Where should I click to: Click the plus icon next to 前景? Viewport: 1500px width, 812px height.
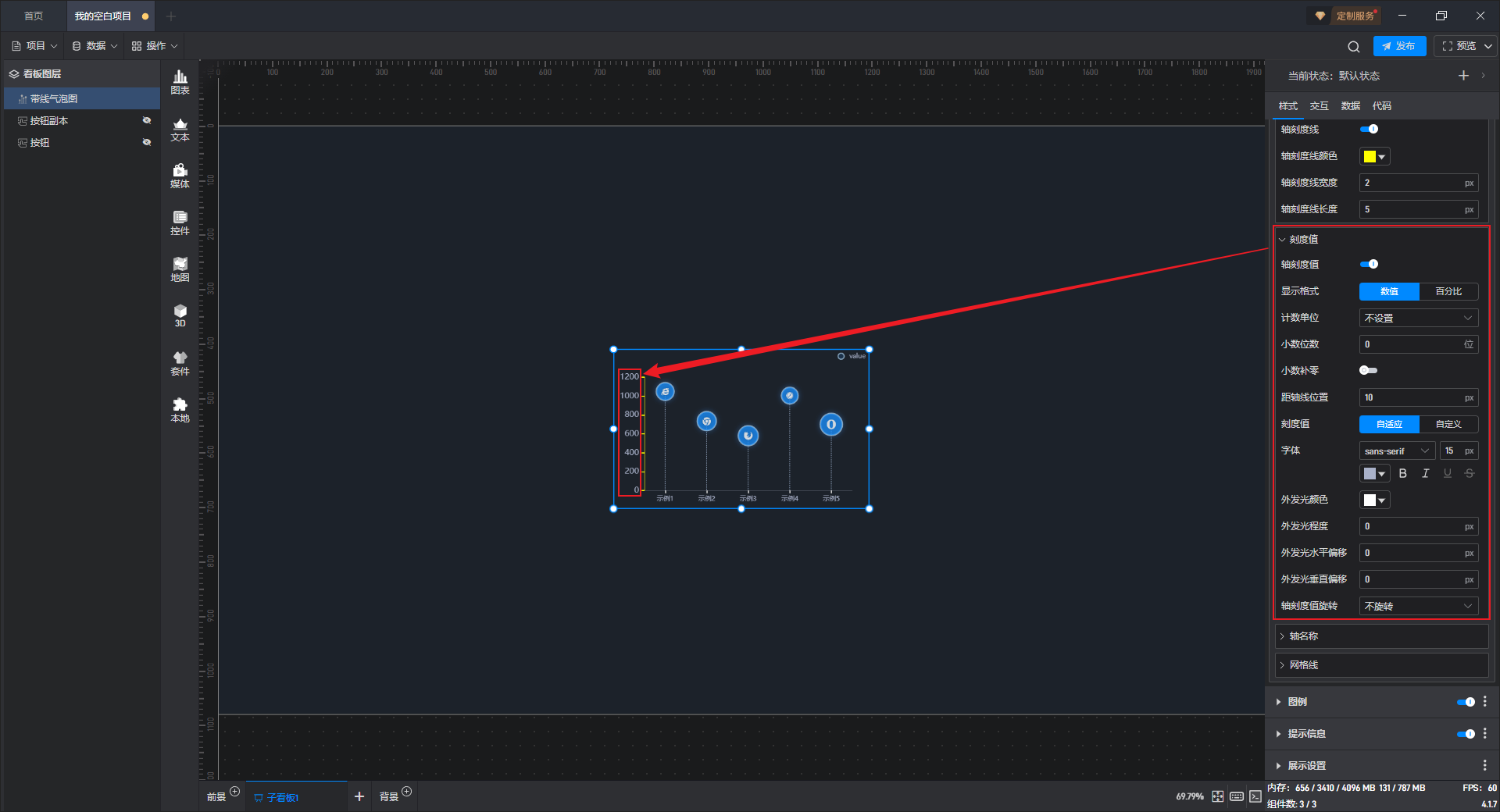pos(235,792)
